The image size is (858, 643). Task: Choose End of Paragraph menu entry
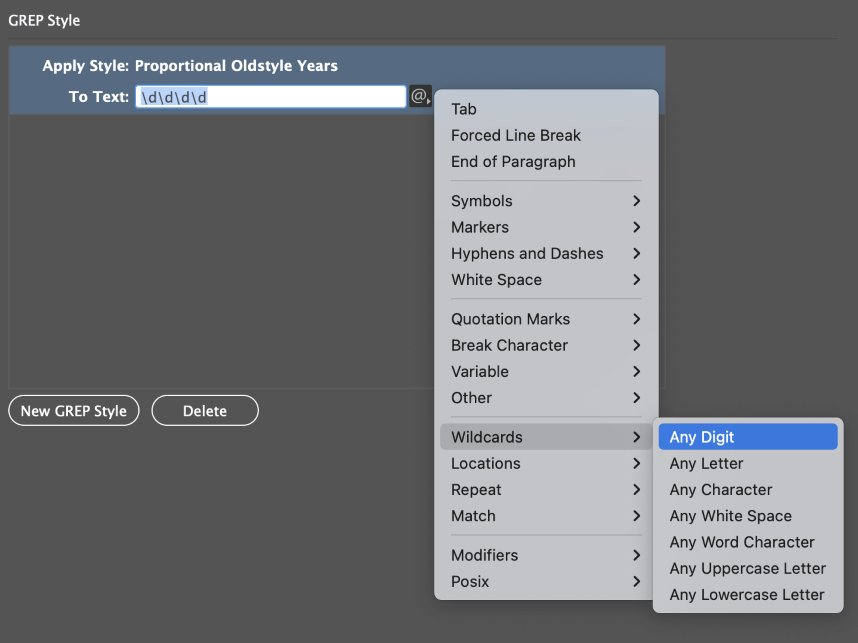point(546,161)
